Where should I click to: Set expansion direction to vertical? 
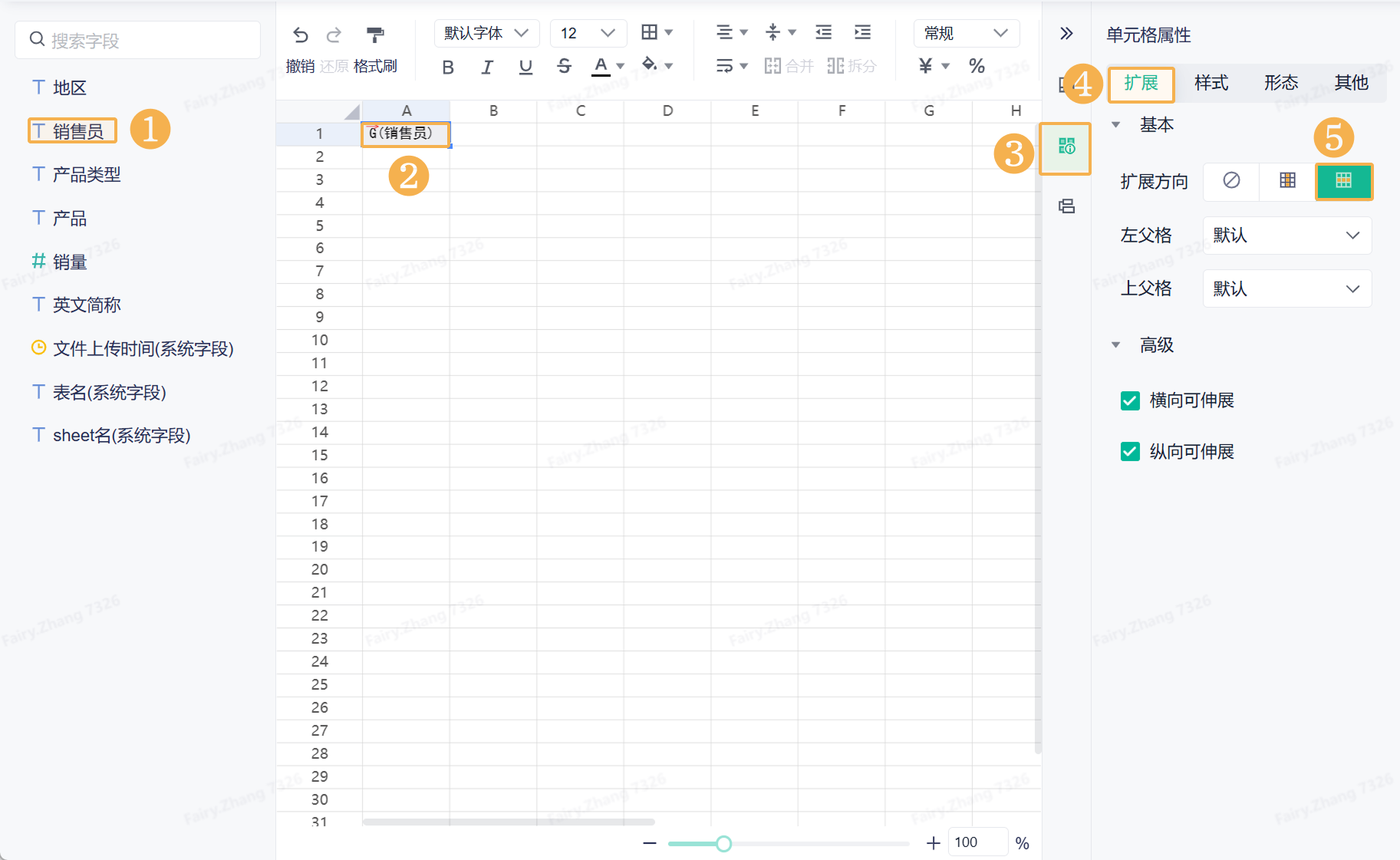coord(1287,181)
